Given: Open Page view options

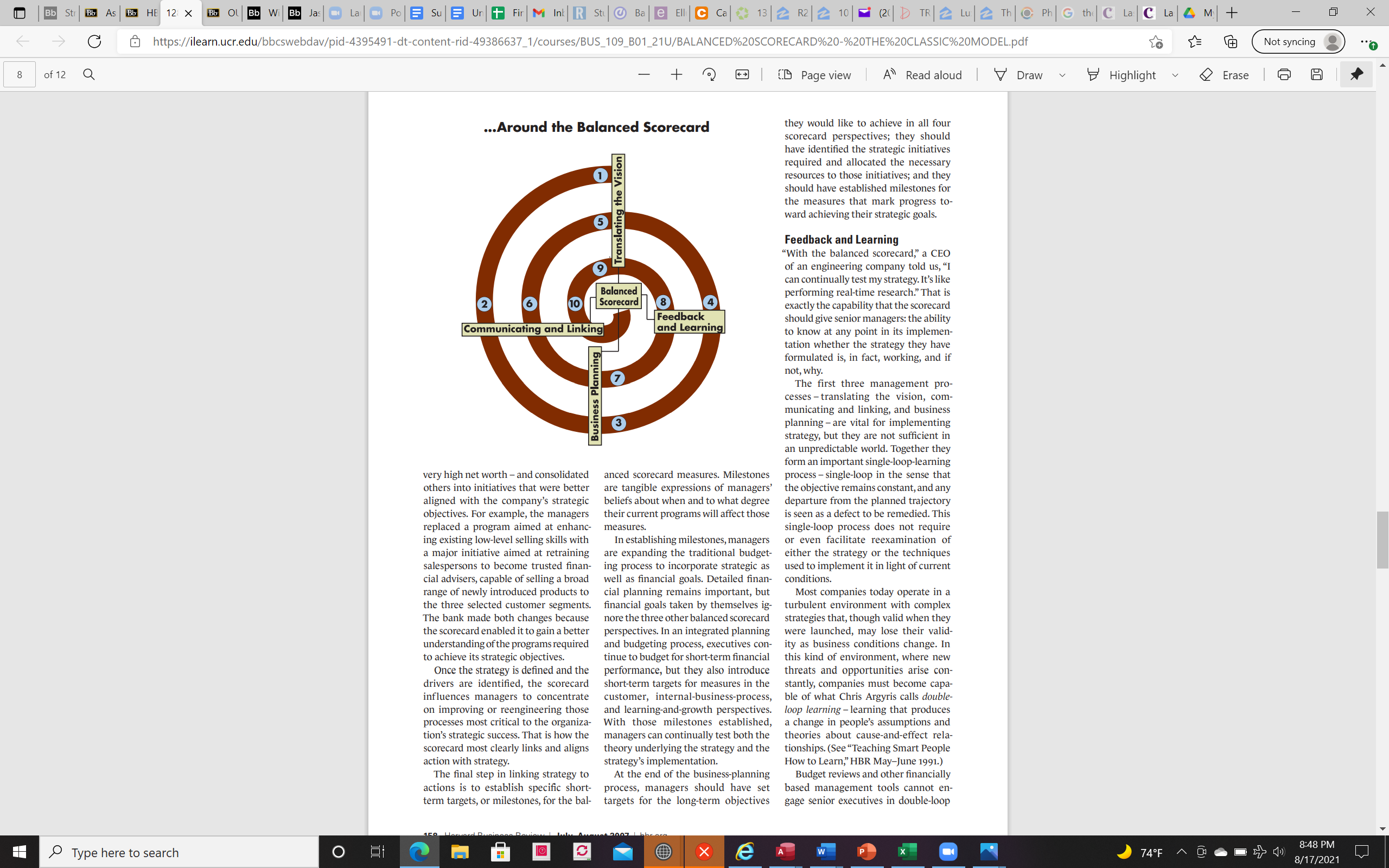Looking at the screenshot, I should pos(814,75).
